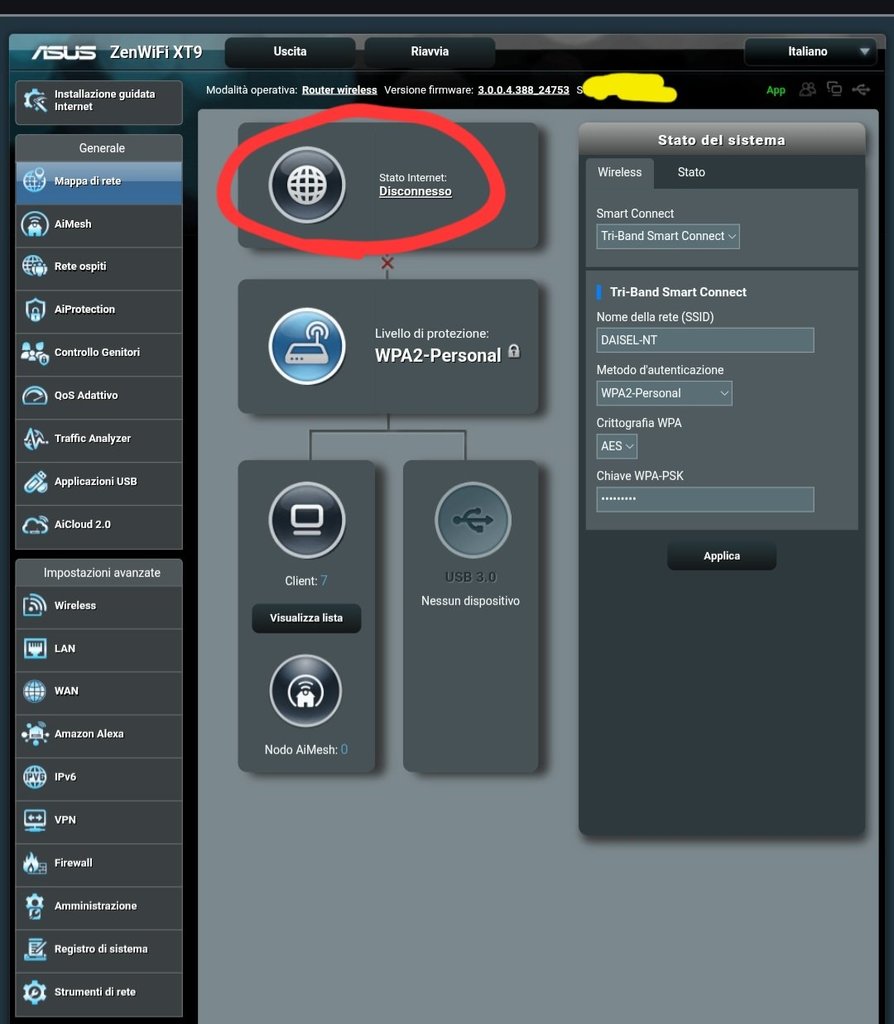Expand the Crittografia WPA AES dropdown
Screen dimensions: 894x1024
pos(617,446)
